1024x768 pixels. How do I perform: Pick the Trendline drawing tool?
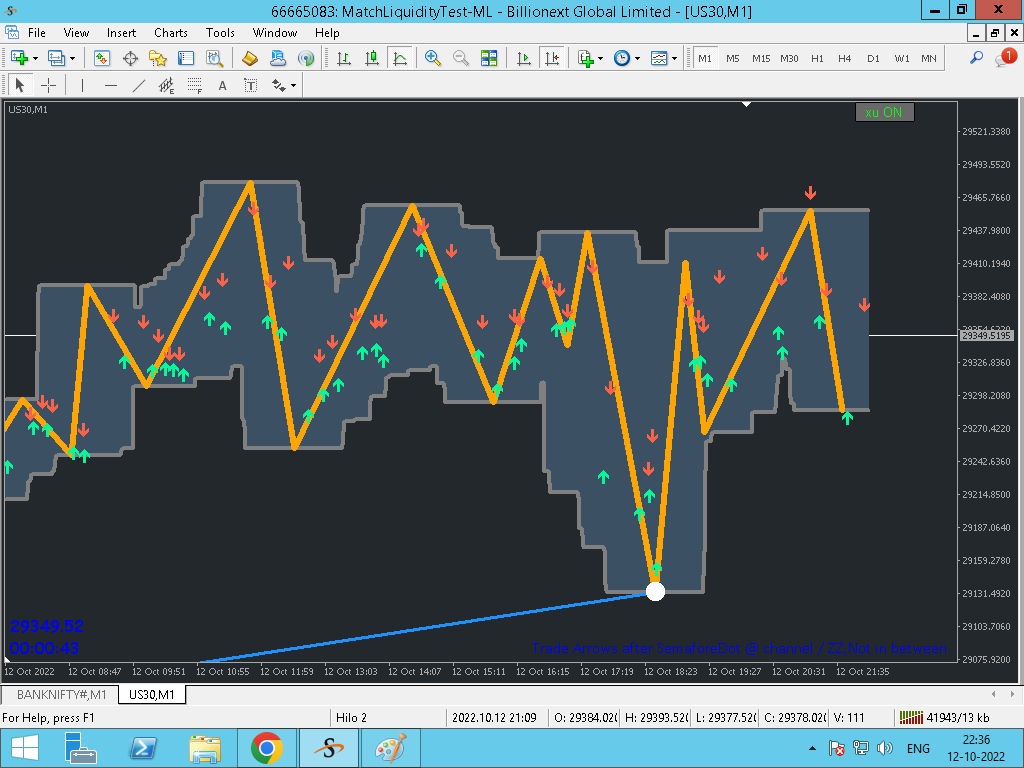(138, 86)
